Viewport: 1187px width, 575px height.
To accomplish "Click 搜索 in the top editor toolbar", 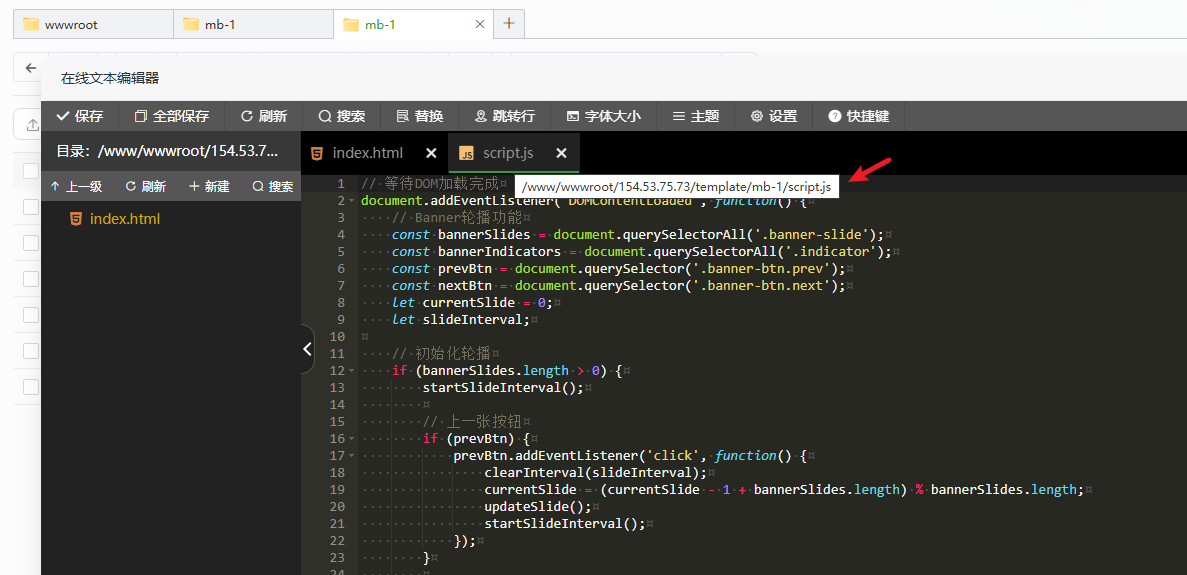I will coord(341,116).
